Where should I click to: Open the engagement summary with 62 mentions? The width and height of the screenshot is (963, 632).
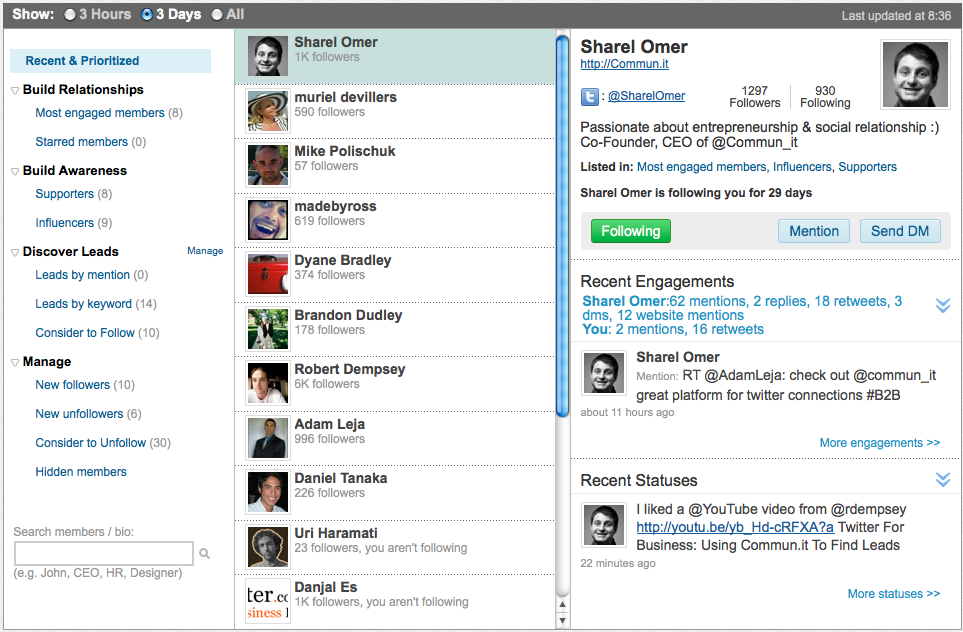point(742,315)
